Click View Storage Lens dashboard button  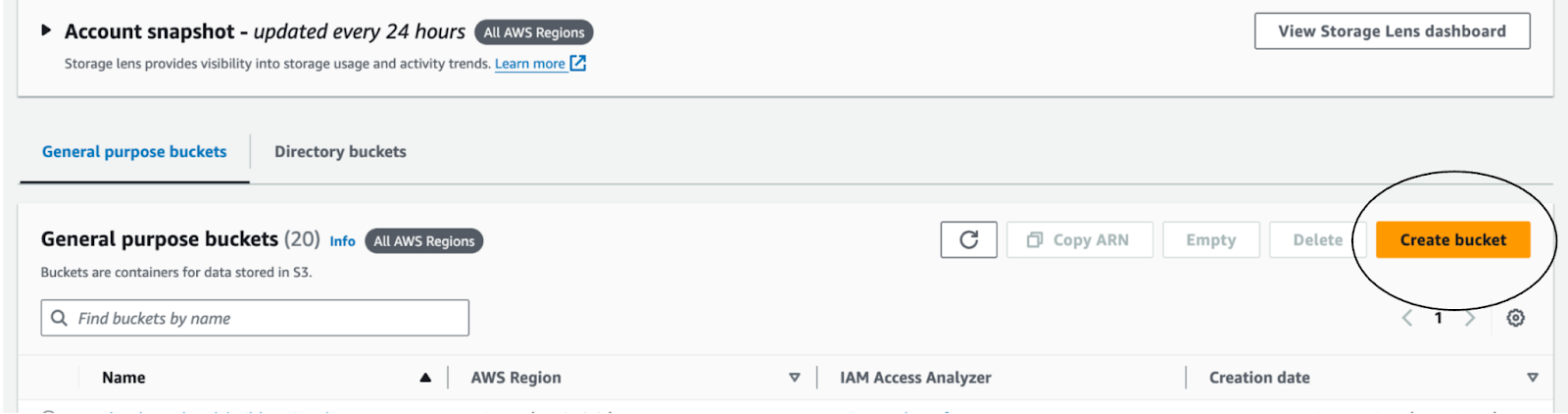tap(1392, 31)
